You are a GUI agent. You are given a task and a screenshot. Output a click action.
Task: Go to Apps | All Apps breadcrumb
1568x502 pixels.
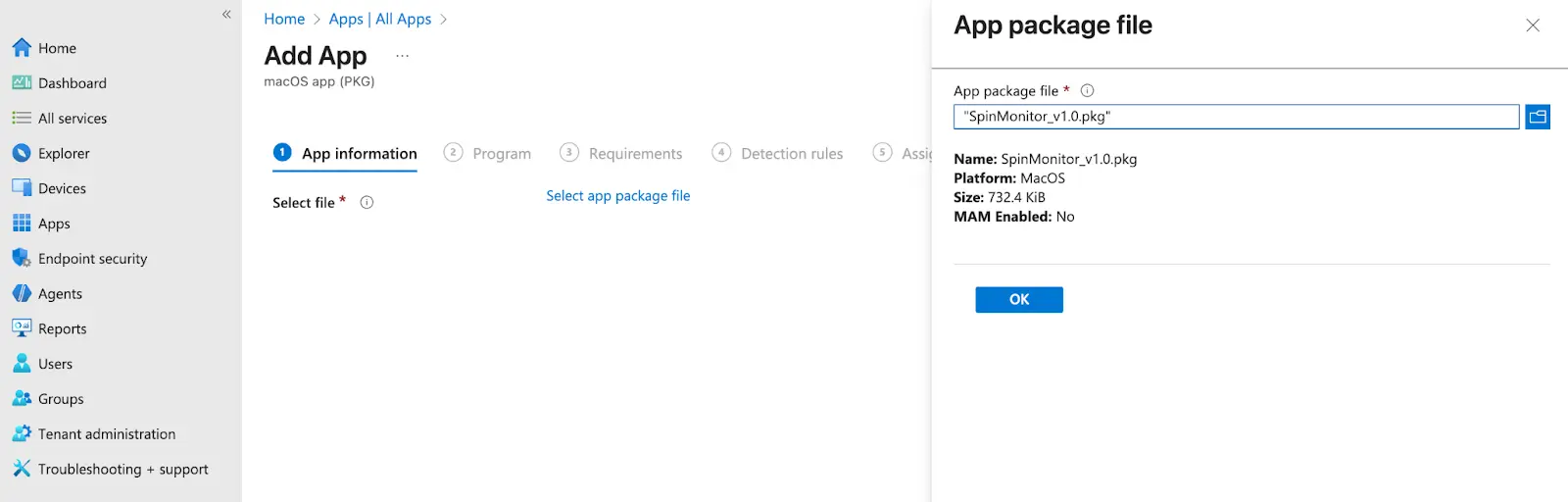click(x=380, y=19)
